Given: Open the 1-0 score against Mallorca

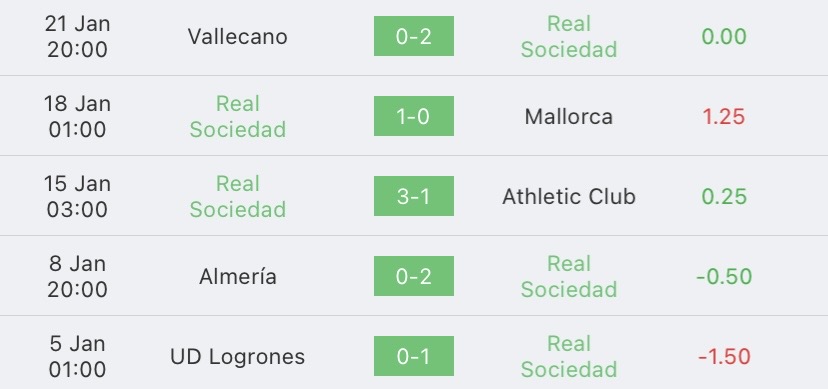Looking at the screenshot, I should (x=413, y=116).
